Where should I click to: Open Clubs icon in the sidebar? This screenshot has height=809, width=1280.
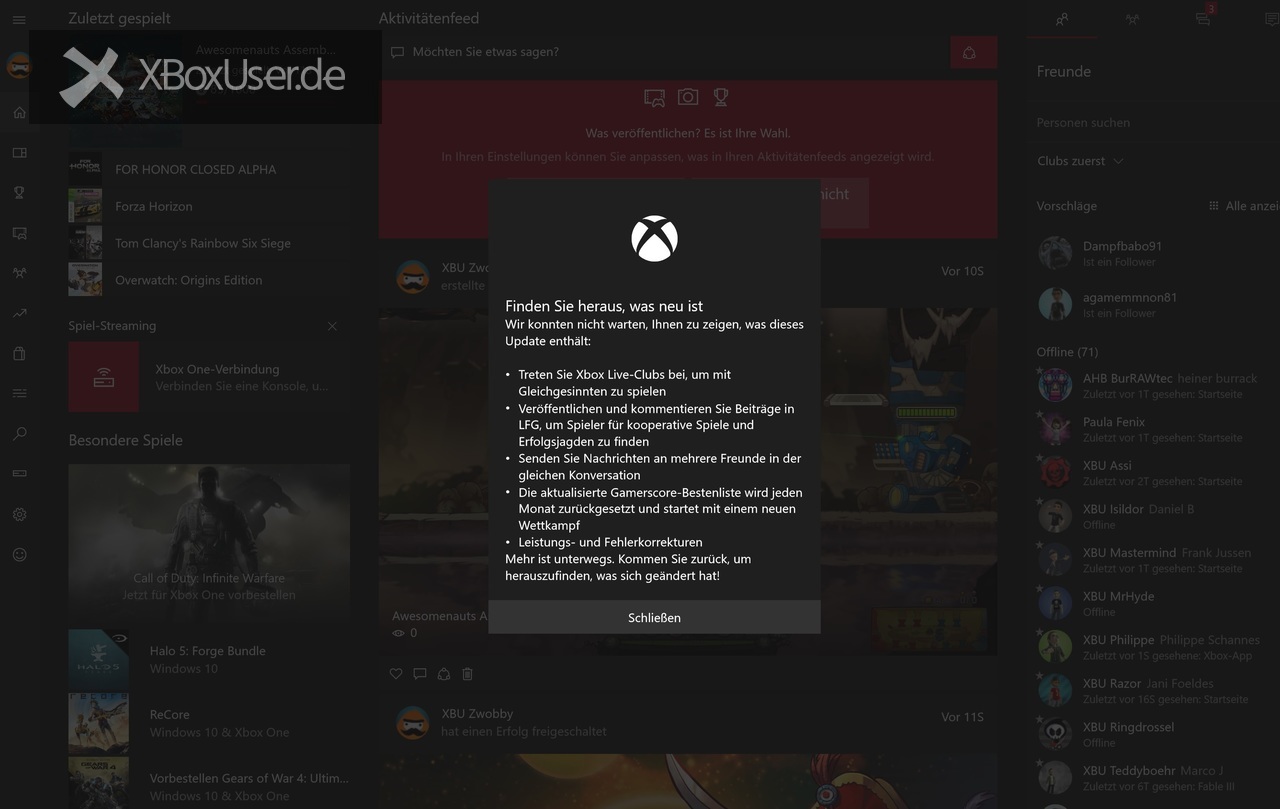[19, 273]
